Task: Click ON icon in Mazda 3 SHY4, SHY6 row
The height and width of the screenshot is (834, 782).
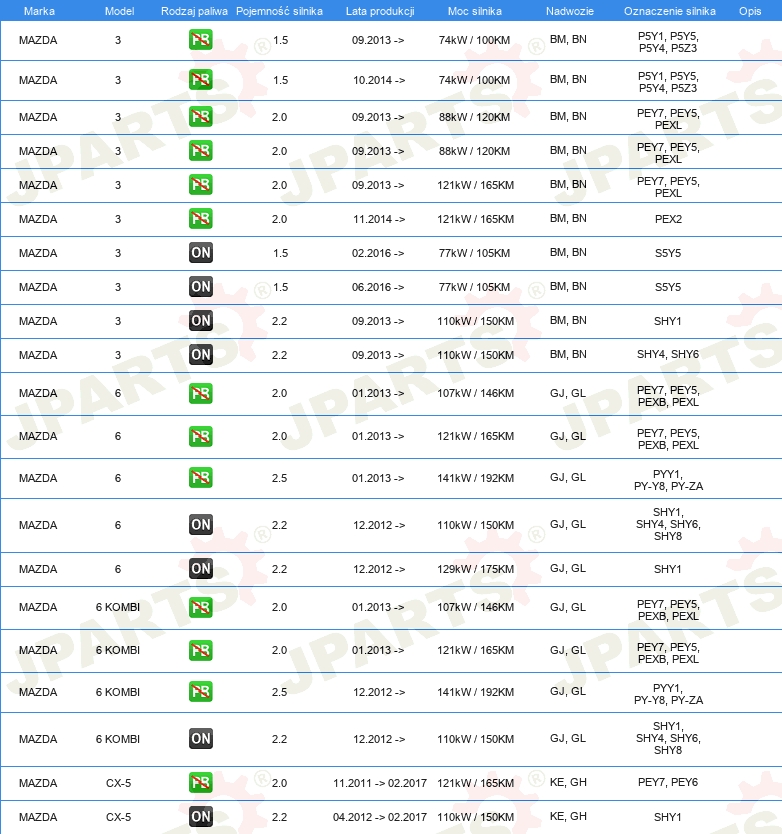Action: point(201,355)
